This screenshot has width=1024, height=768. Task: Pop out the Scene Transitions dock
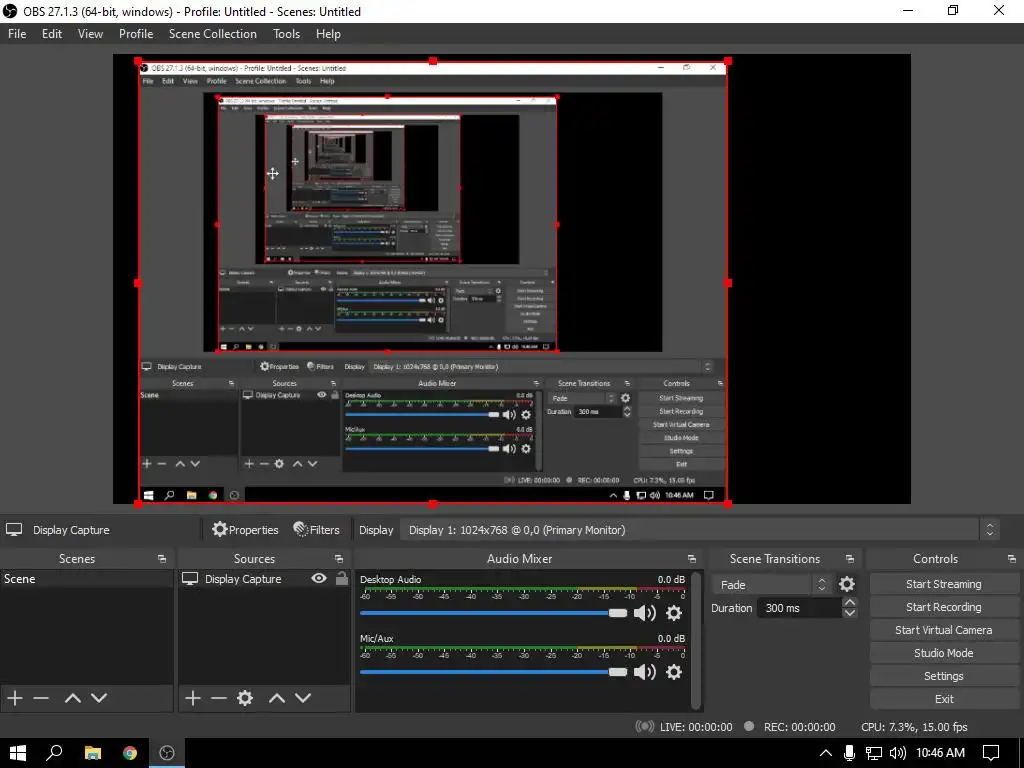[x=850, y=559]
